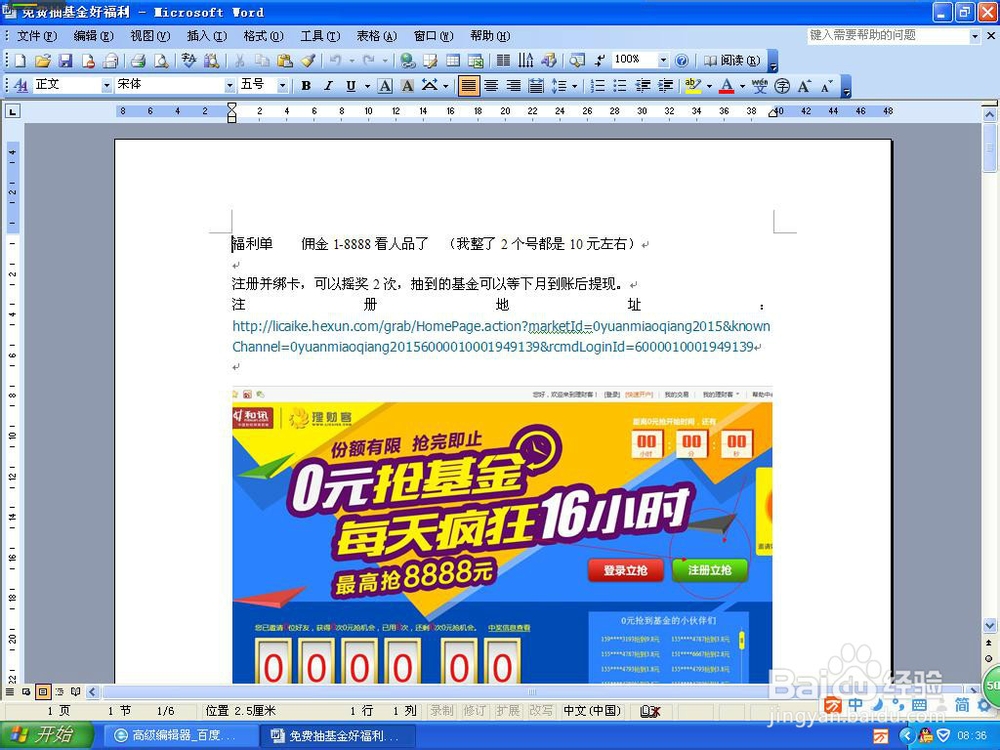Apply red font color swatch
Screen dimensions: 1000x750
726,85
